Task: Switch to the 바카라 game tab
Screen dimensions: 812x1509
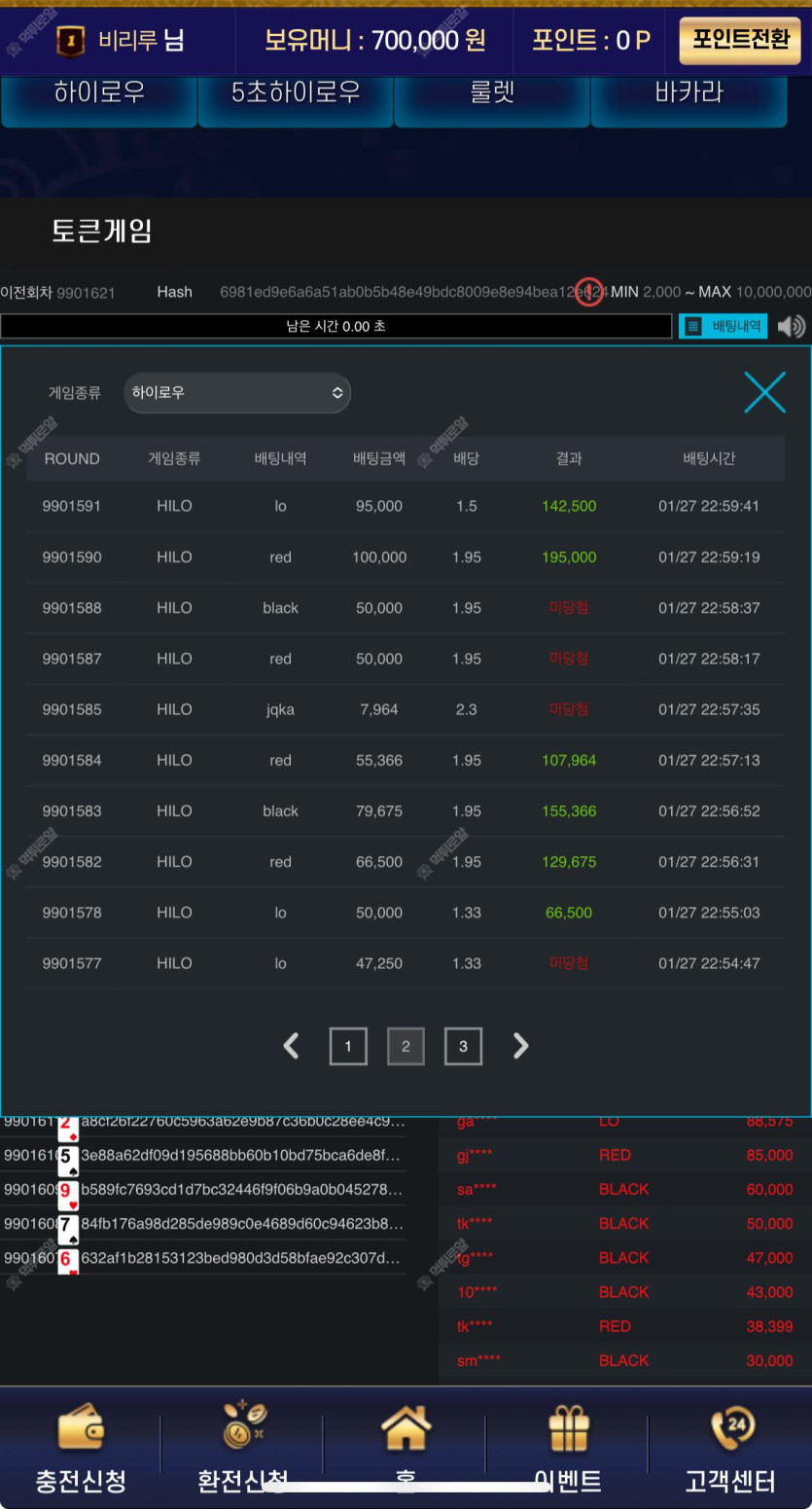Action: tap(688, 95)
